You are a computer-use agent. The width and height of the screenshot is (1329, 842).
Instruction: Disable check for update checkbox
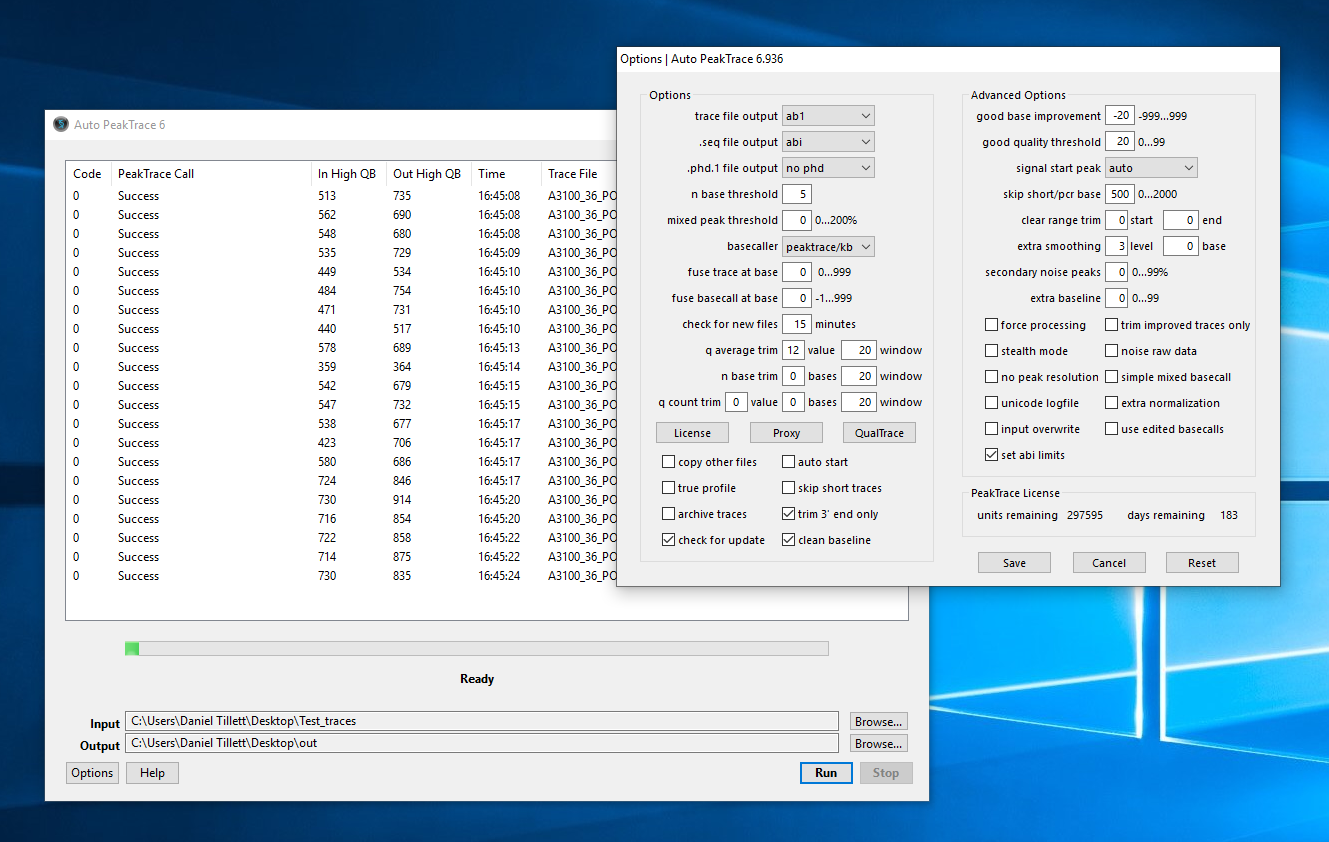point(668,540)
